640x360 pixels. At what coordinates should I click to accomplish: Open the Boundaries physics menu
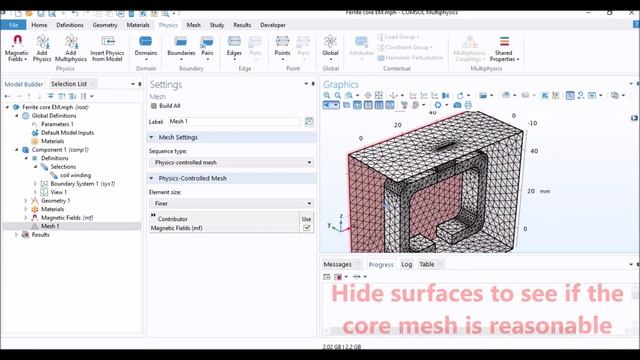click(x=181, y=47)
